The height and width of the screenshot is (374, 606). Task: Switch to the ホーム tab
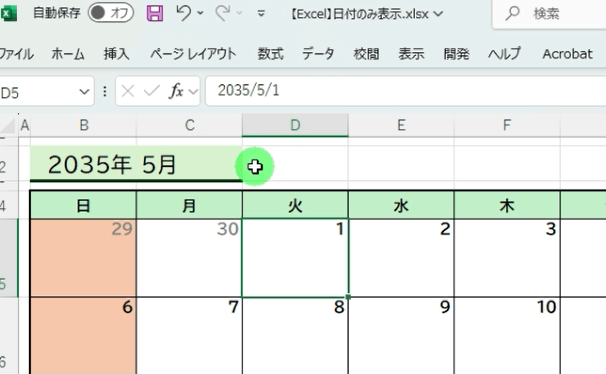click(68, 54)
